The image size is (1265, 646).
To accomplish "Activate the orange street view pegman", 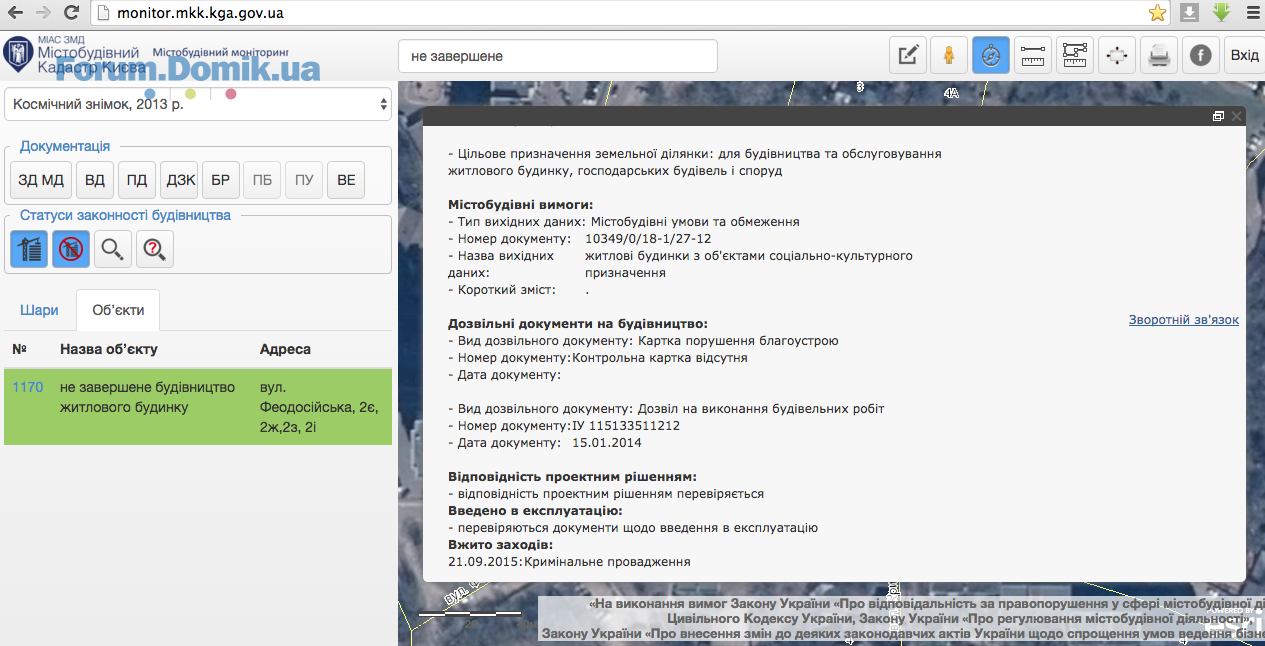I will point(949,56).
